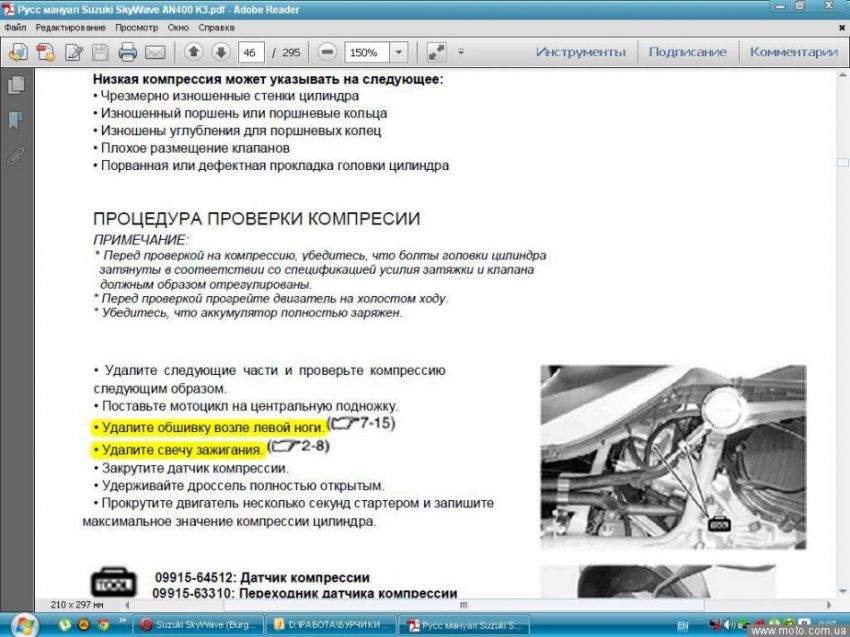Go to the previous page arrow
This screenshot has width=850, height=637.
pos(194,52)
